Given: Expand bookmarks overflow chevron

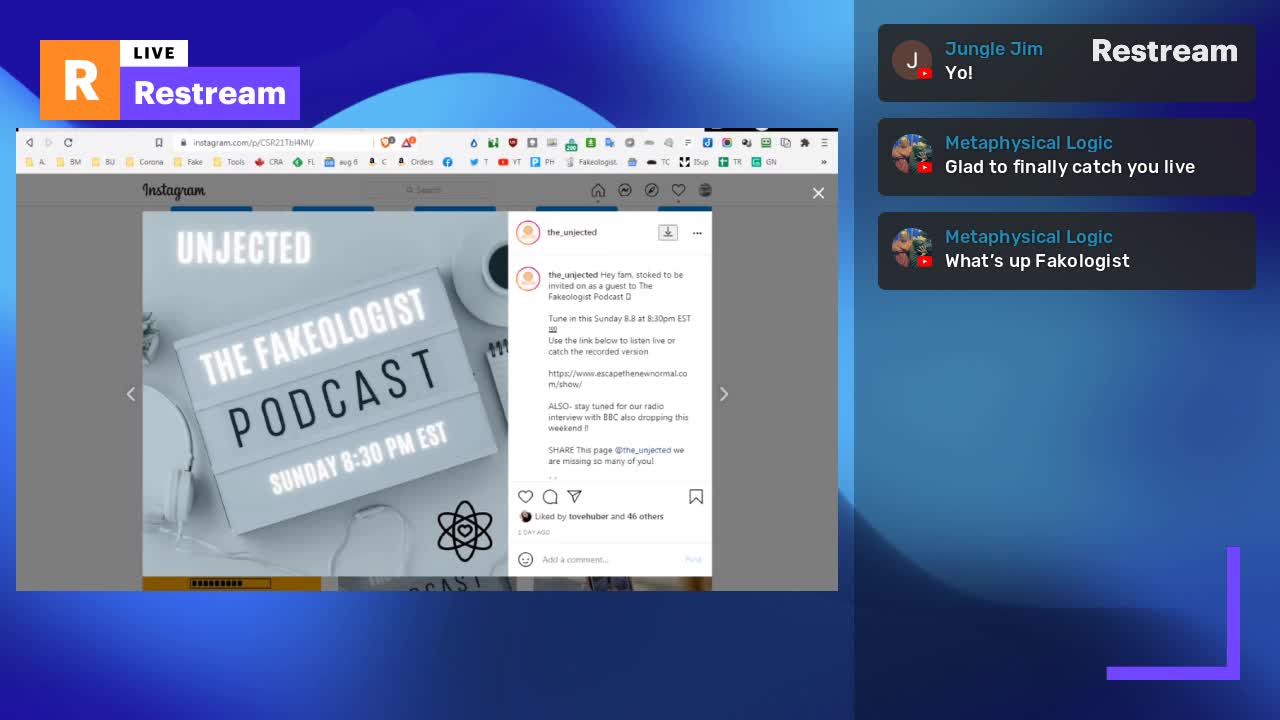Looking at the screenshot, I should (824, 162).
